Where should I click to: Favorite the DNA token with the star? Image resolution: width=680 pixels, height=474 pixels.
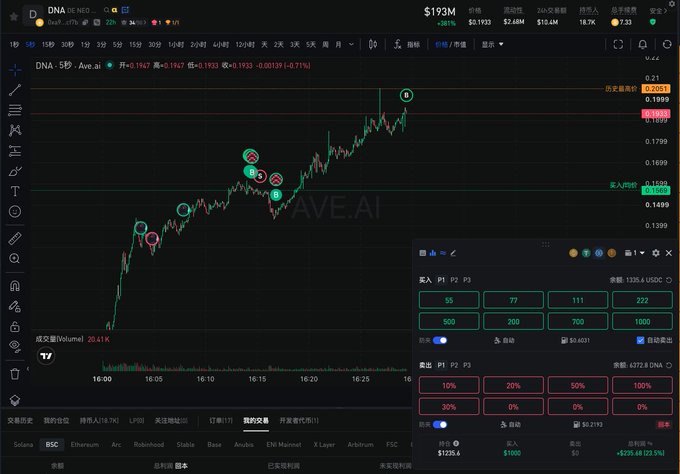tap(13, 17)
